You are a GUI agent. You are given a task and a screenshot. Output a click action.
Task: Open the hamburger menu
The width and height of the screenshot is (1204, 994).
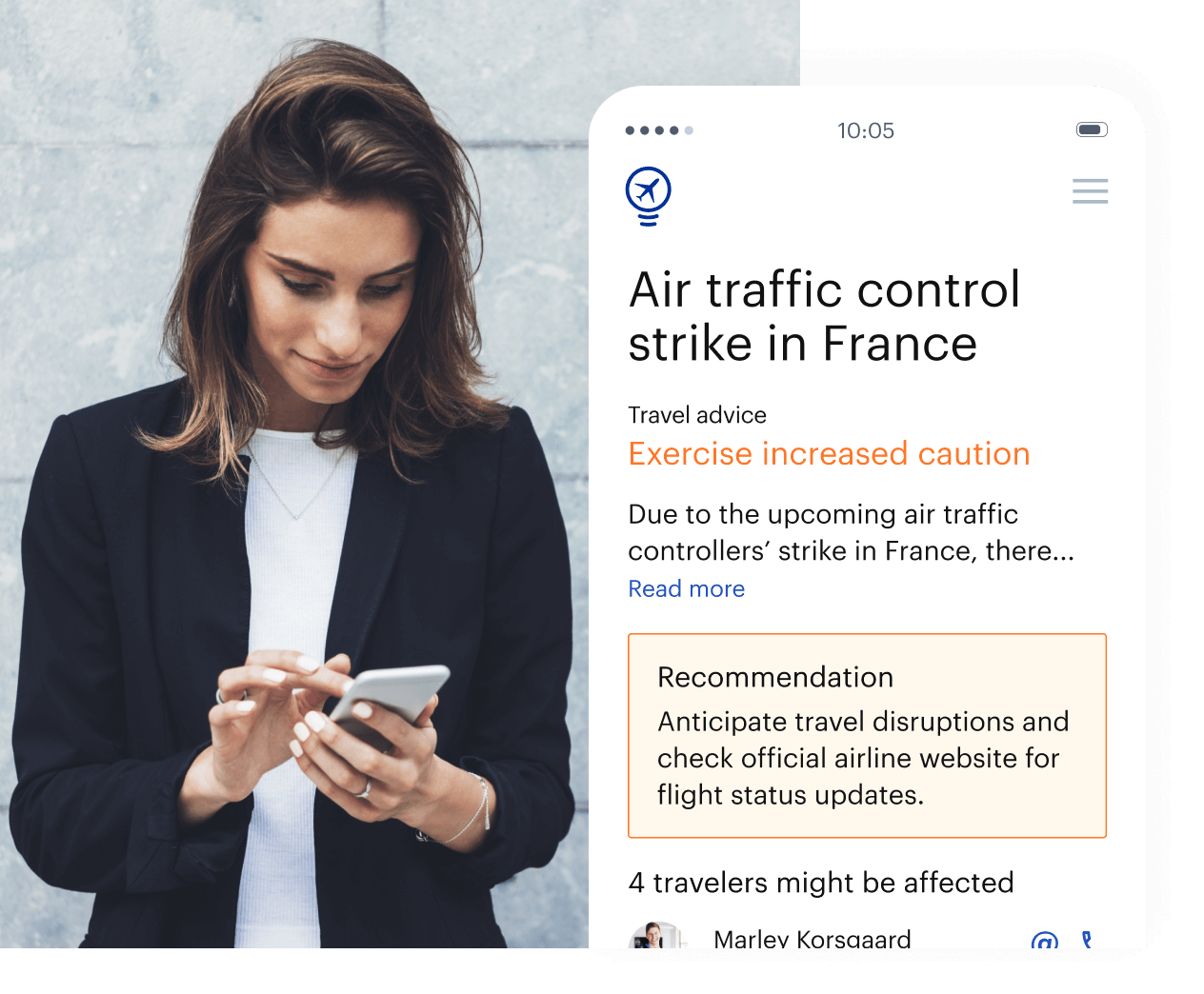(x=1090, y=190)
